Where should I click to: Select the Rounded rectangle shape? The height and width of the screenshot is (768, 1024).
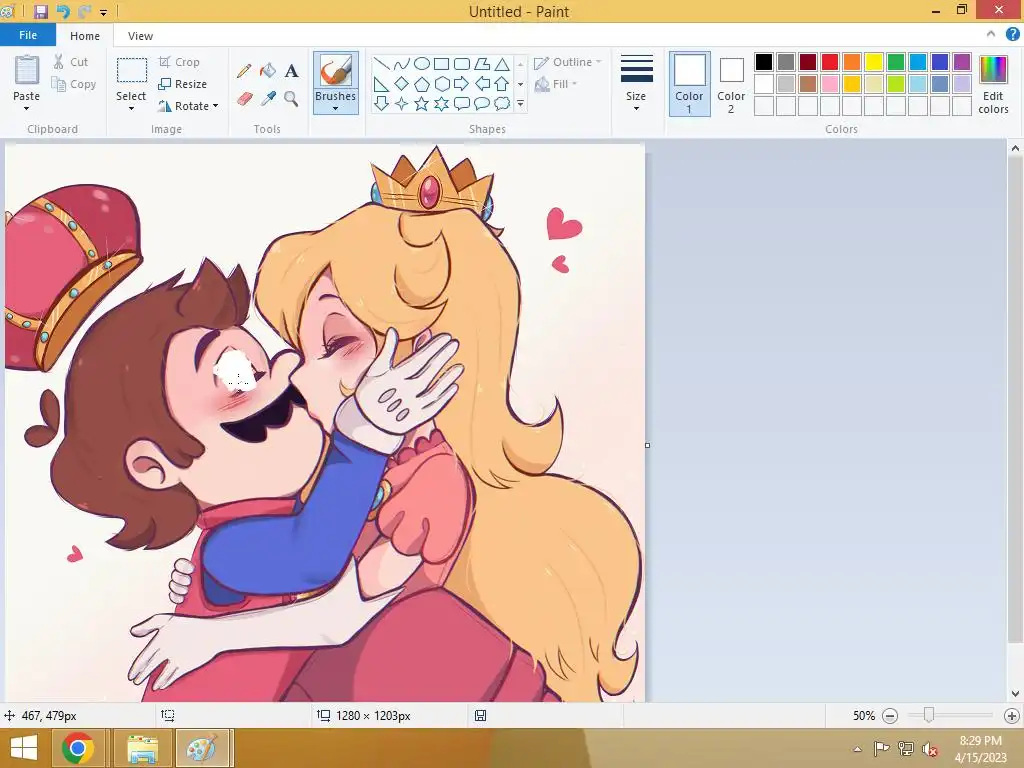tap(462, 64)
